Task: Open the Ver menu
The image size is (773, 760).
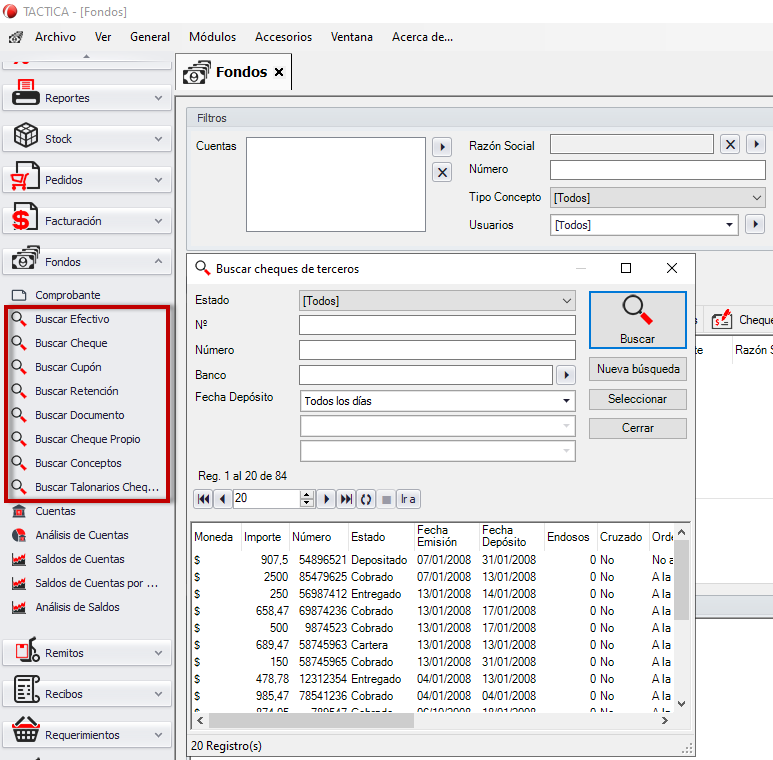Action: coord(103,37)
